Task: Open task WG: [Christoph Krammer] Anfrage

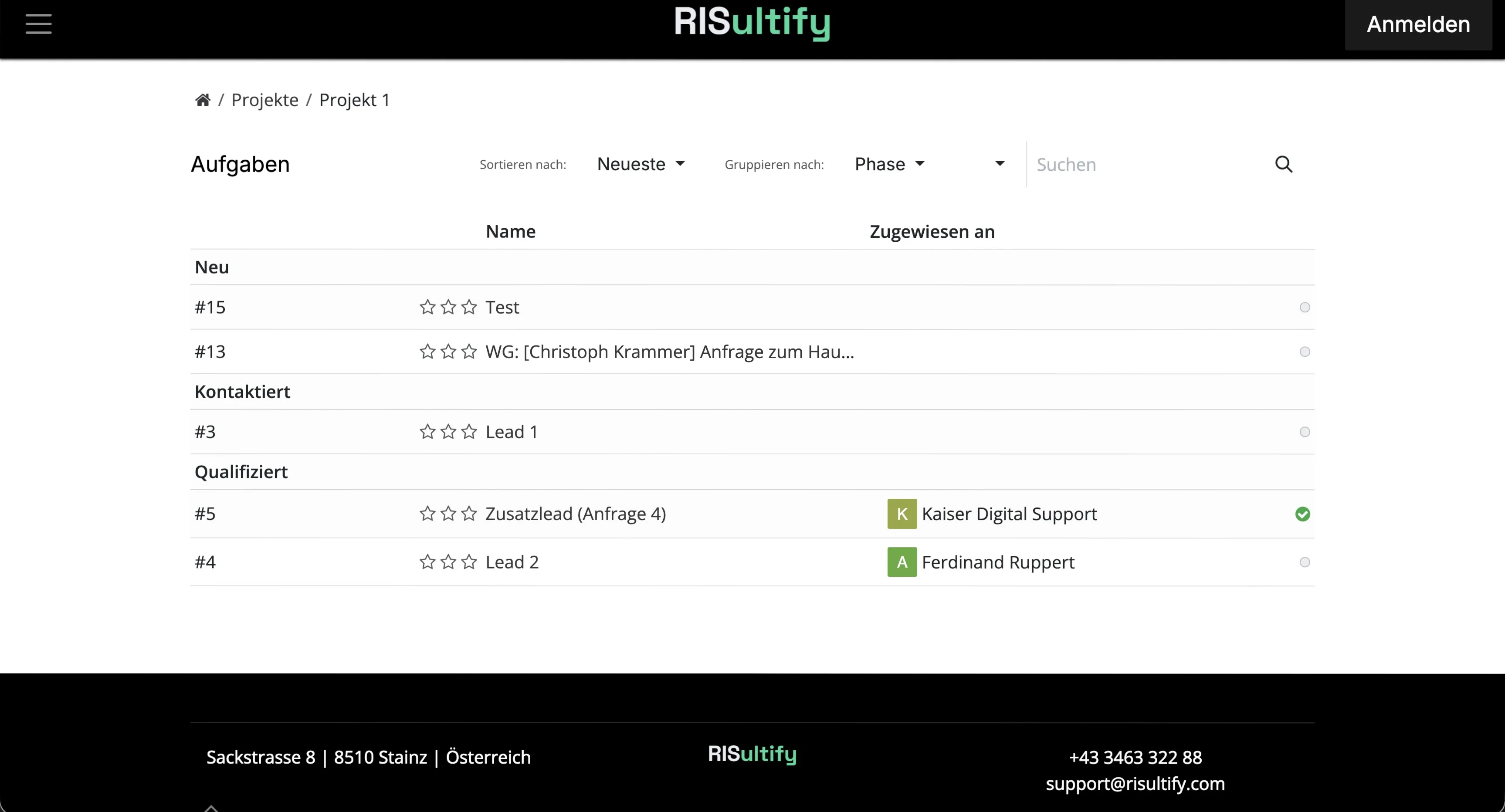Action: tap(670, 352)
